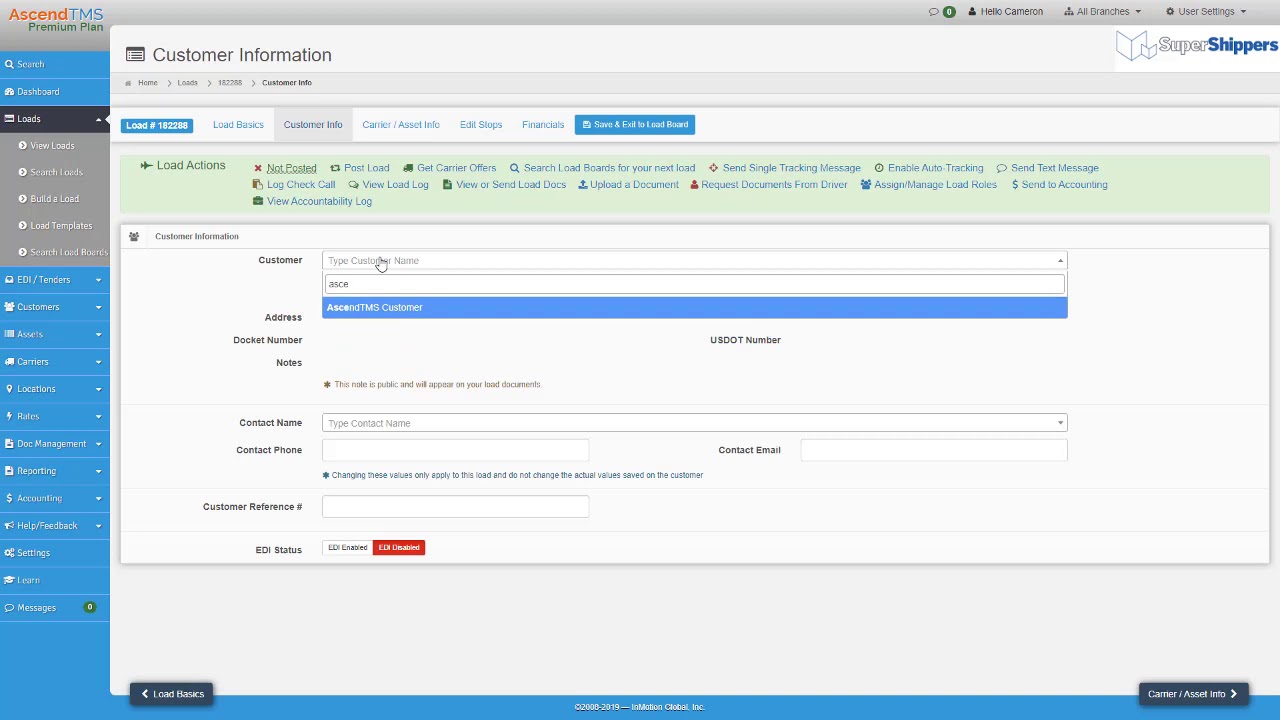Open Messages in the sidebar

[x=36, y=608]
